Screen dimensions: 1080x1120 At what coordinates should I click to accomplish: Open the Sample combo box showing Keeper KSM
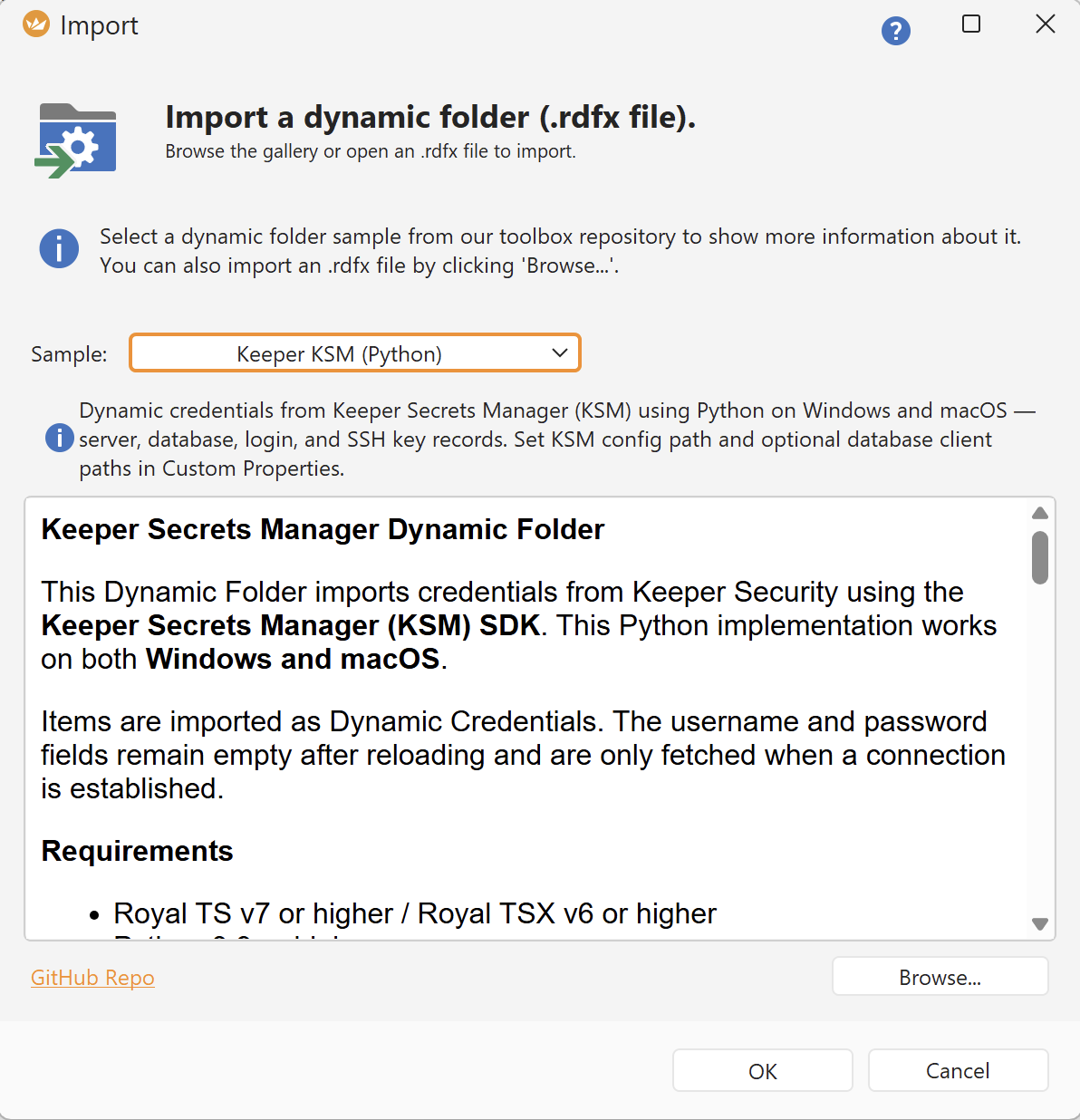point(339,353)
